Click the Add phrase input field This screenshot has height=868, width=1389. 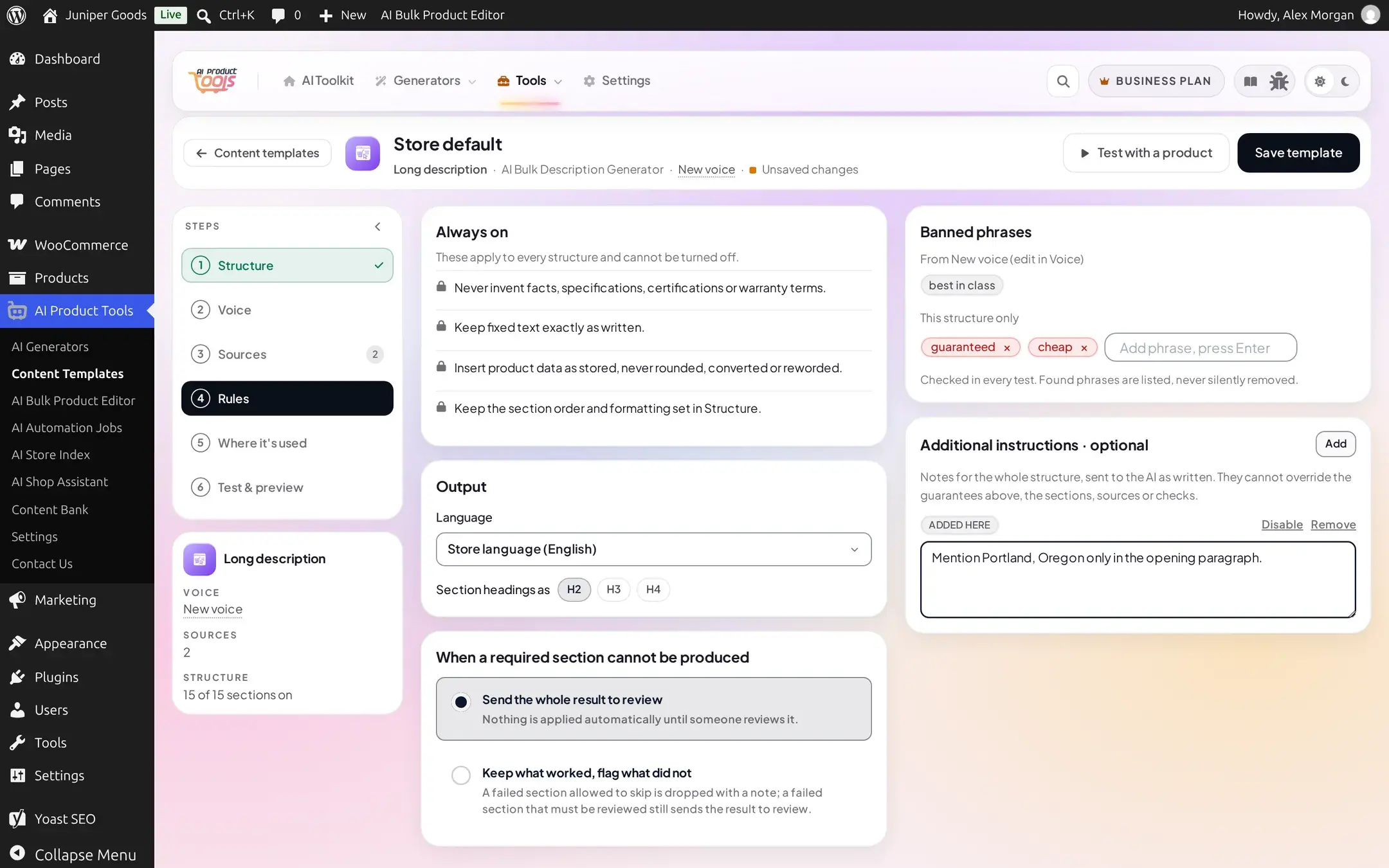pos(1200,348)
